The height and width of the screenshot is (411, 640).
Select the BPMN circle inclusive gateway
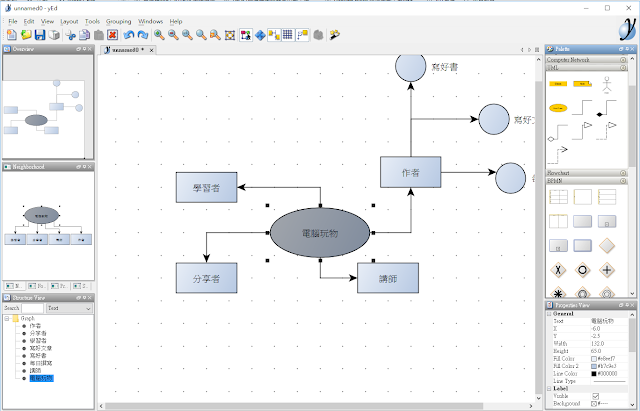(x=582, y=270)
